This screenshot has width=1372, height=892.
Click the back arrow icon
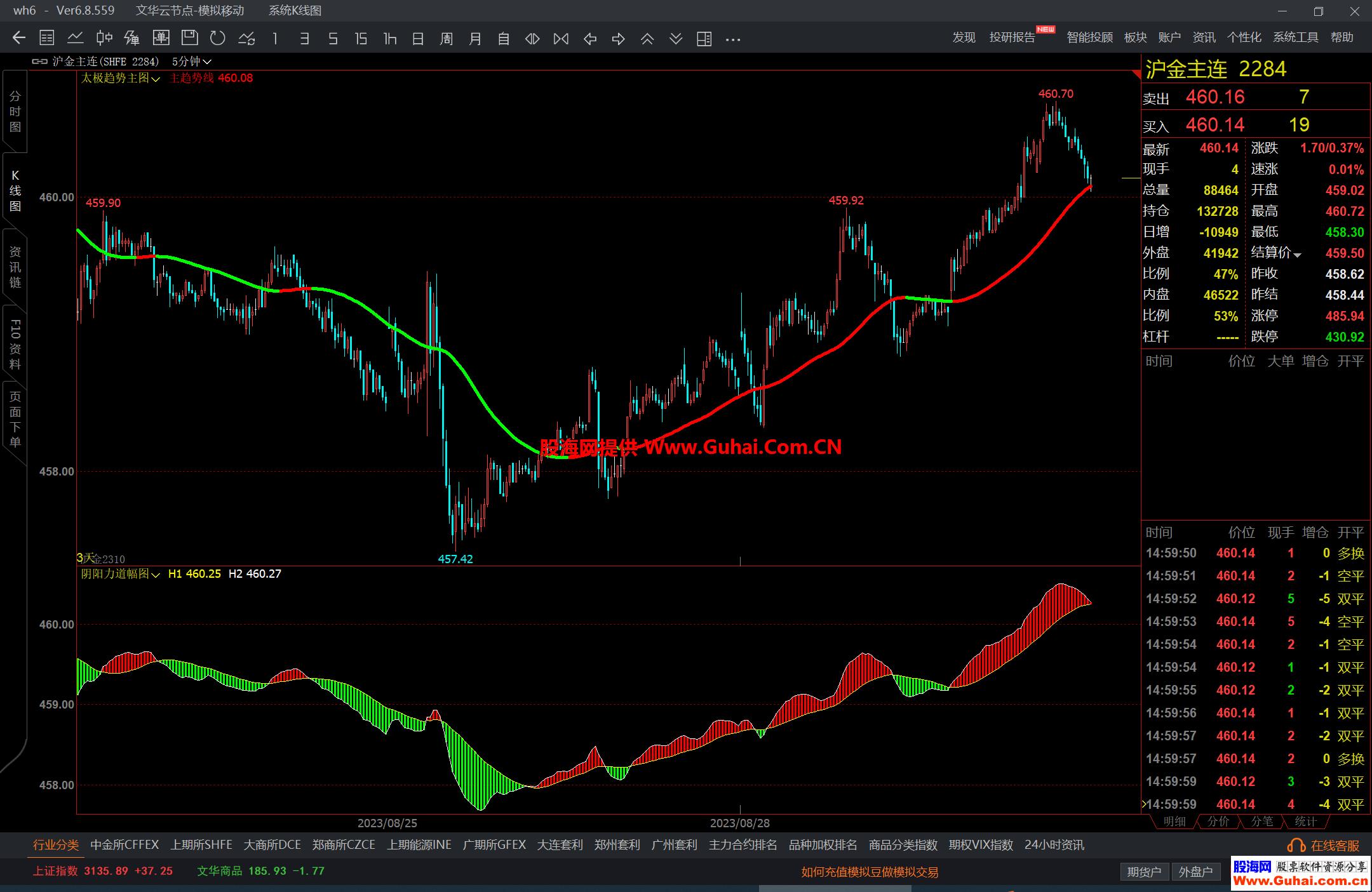[x=19, y=39]
